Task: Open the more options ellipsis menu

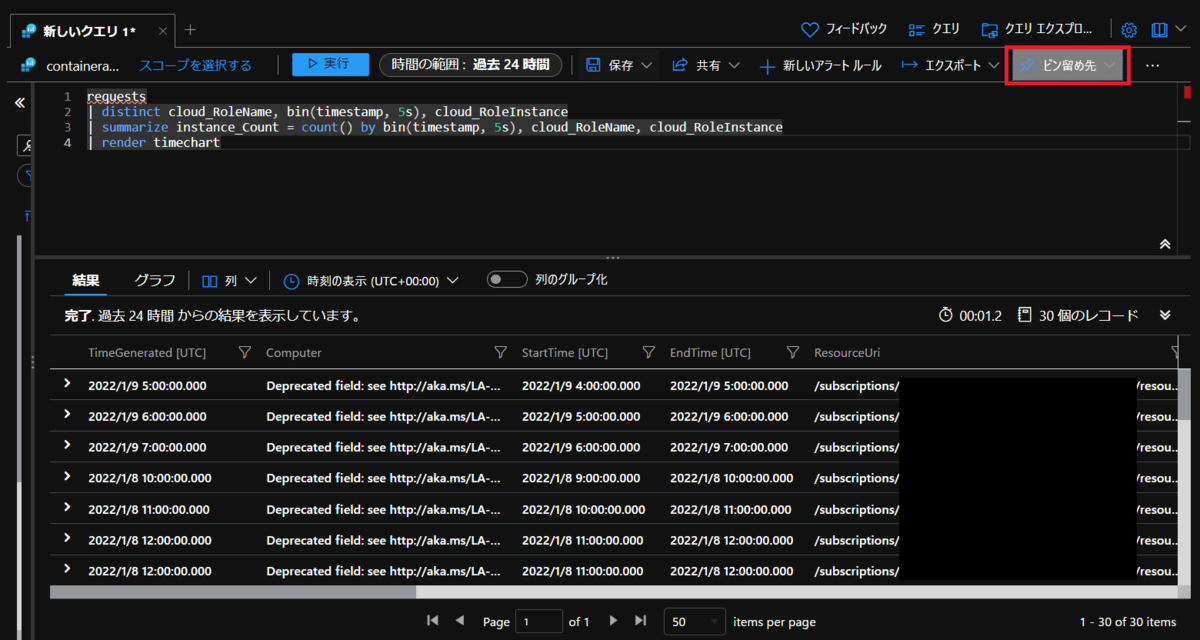Action: [1153, 65]
